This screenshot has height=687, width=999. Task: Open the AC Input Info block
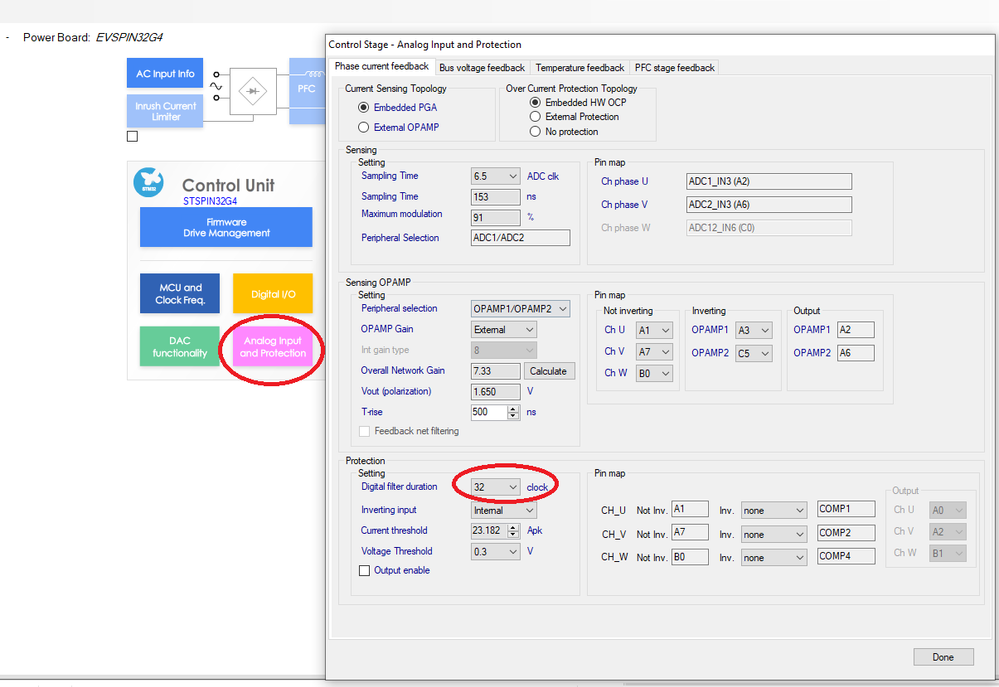pyautogui.click(x=165, y=73)
